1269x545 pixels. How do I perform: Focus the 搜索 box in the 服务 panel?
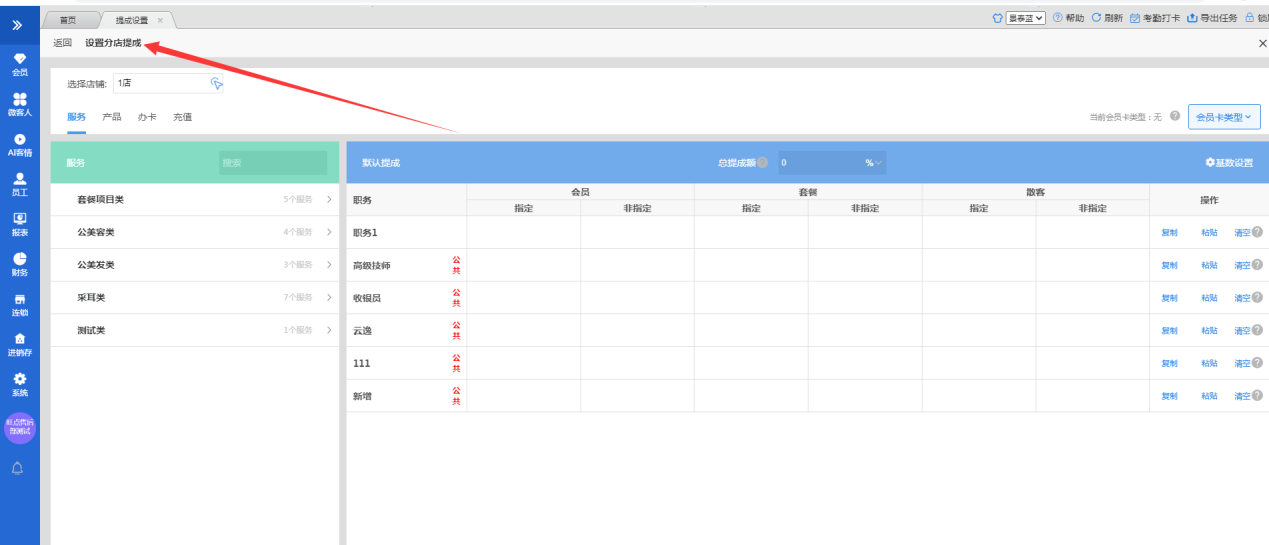tap(273, 162)
